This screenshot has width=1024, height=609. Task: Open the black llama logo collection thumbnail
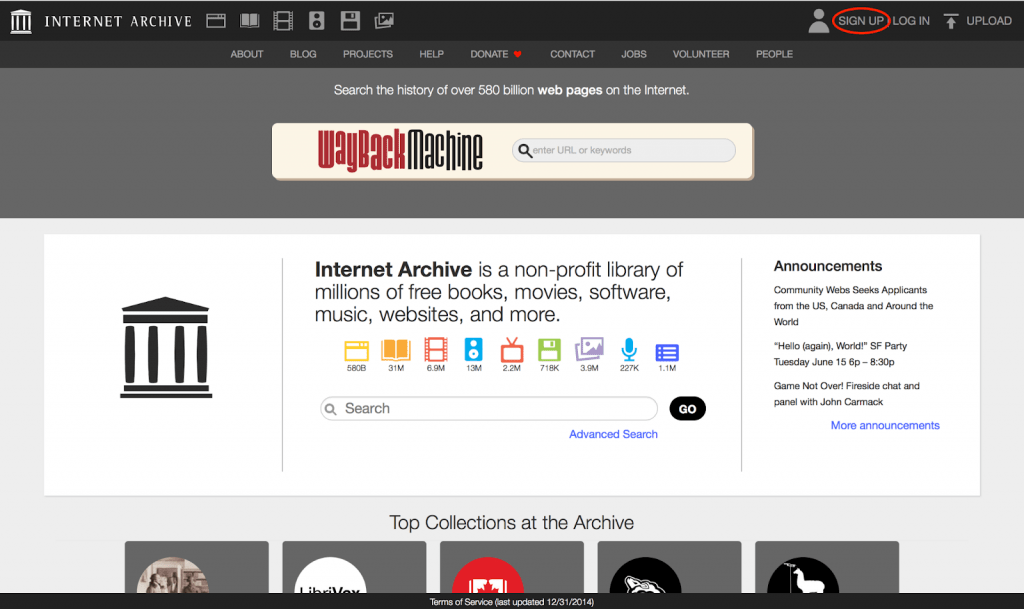tap(827, 567)
